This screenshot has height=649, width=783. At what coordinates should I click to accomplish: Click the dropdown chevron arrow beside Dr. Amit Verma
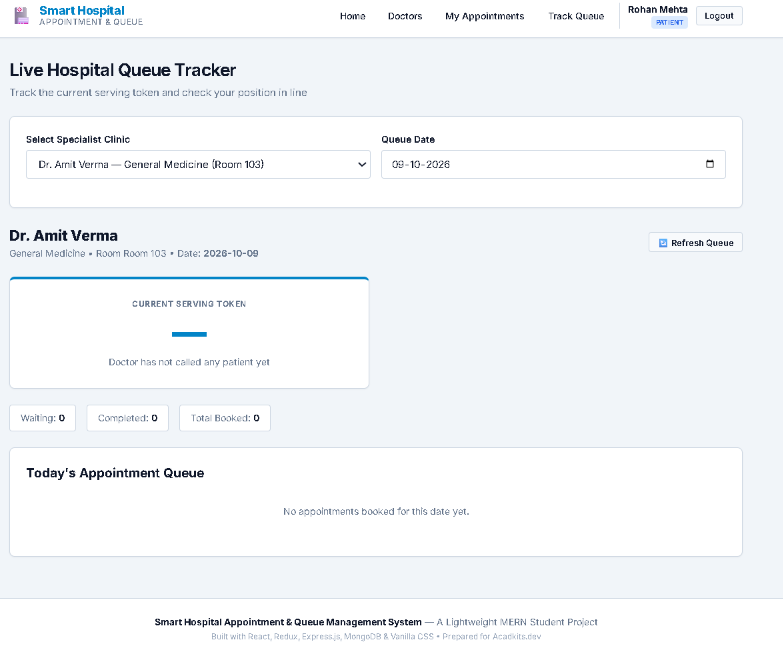tap(362, 164)
